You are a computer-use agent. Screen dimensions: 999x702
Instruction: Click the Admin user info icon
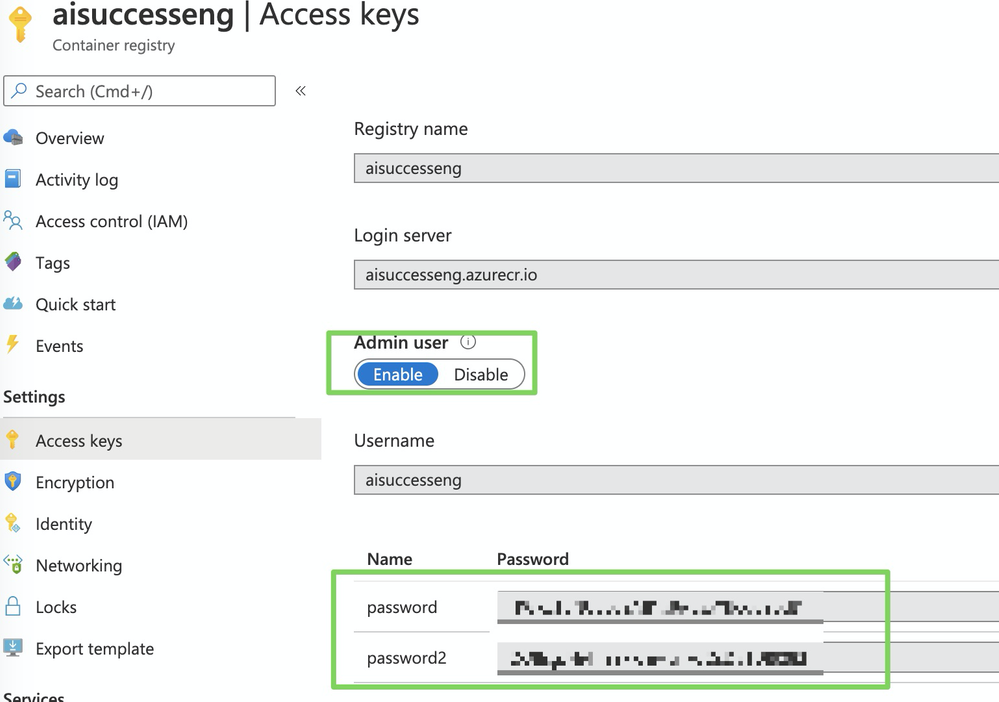click(468, 342)
